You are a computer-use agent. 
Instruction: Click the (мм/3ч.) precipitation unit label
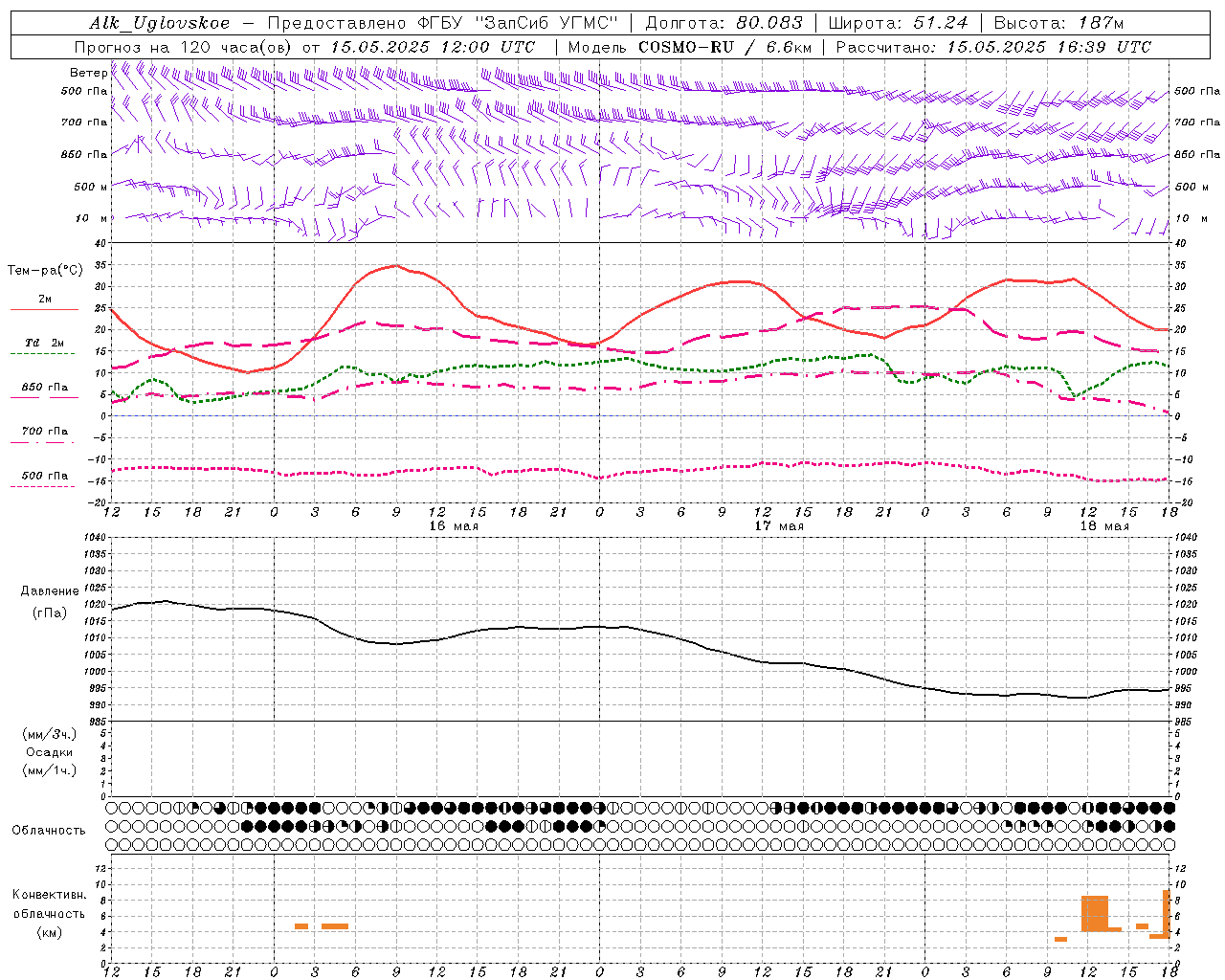point(50,734)
